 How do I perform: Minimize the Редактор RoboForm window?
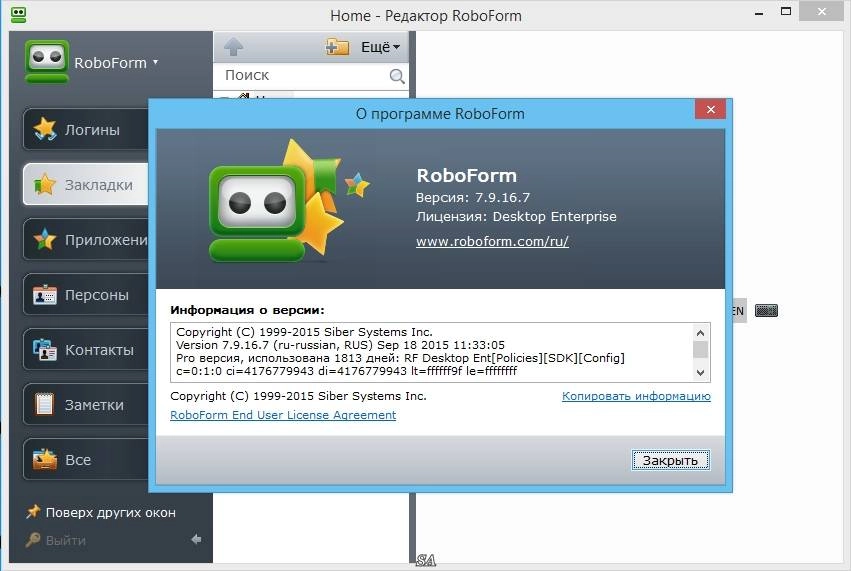click(x=759, y=13)
